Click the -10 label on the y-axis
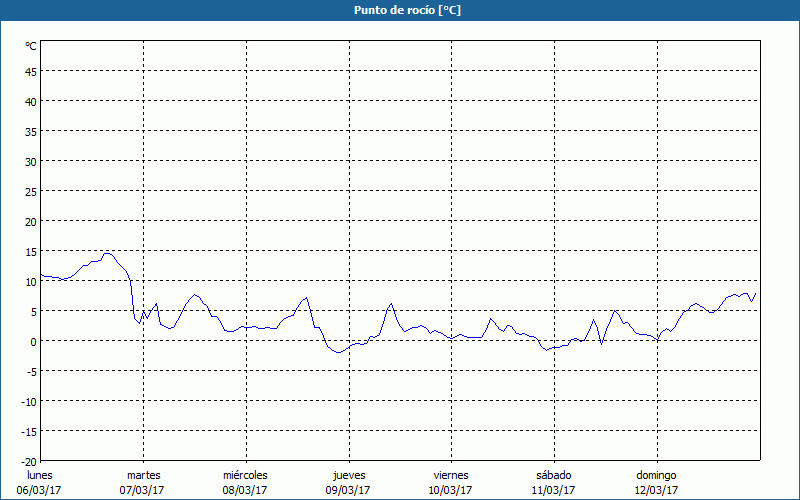800x500 pixels. (x=29, y=401)
